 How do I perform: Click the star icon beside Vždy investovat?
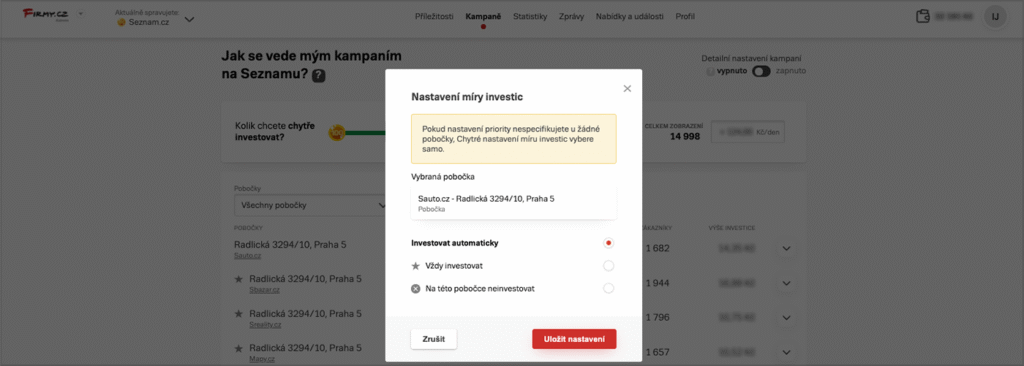[x=415, y=266]
